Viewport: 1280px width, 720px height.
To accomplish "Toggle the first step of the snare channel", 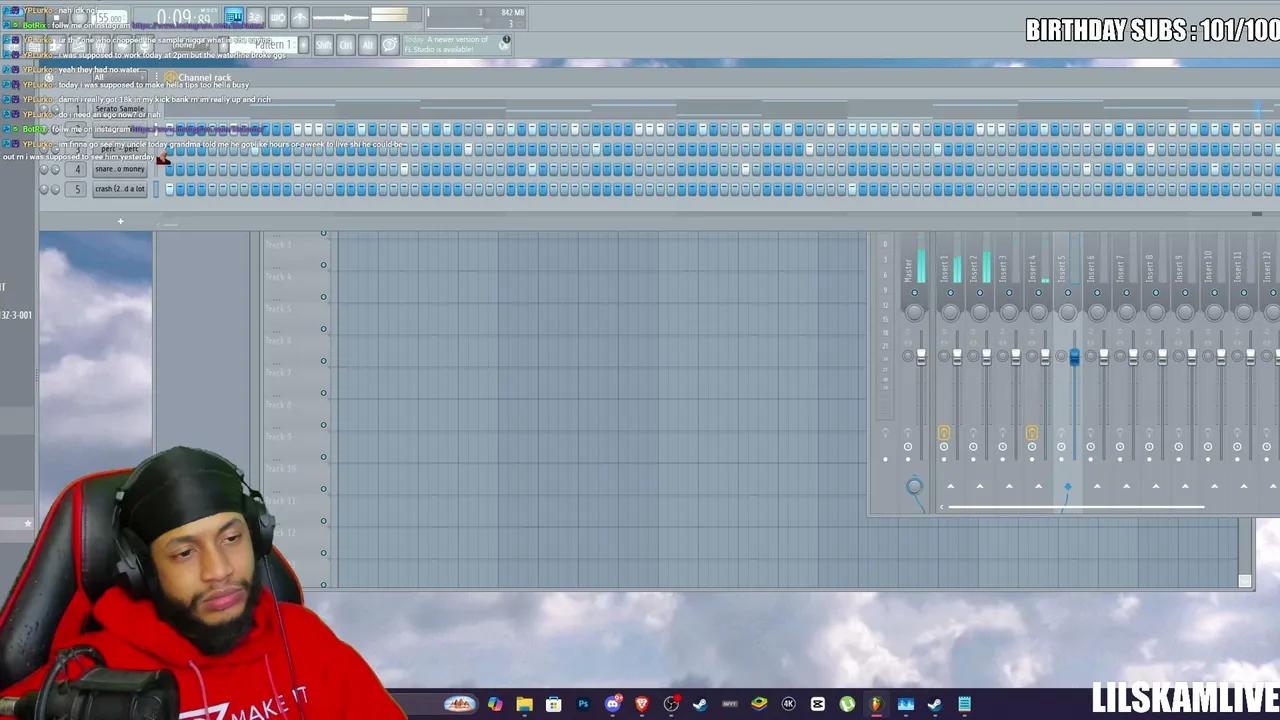I will click(x=169, y=169).
